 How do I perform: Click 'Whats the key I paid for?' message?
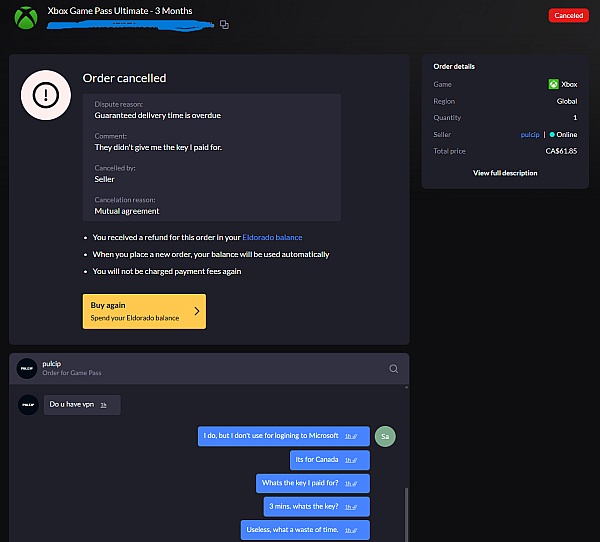pyautogui.click(x=313, y=483)
